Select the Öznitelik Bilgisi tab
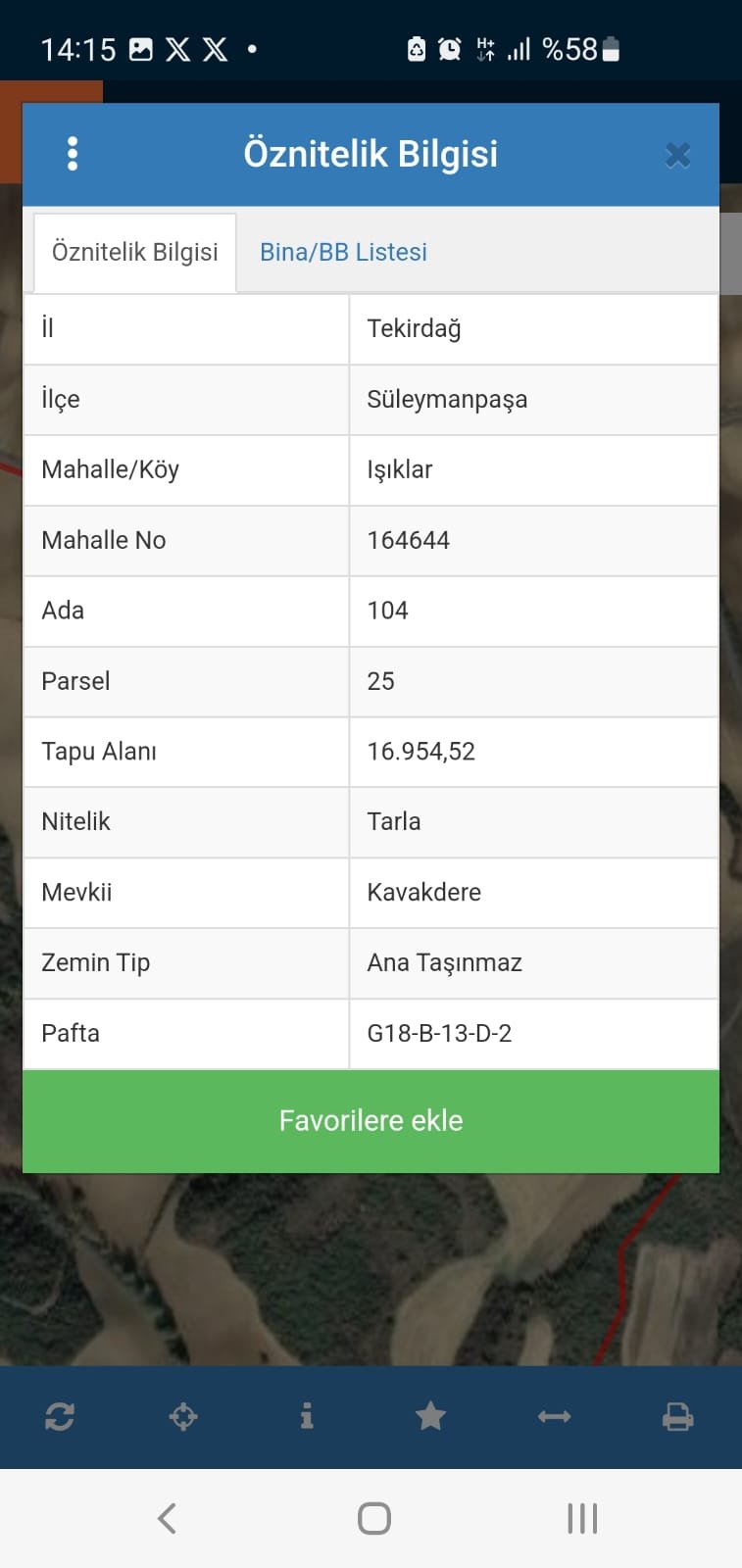Screen dimensions: 742x1568 coord(135,252)
